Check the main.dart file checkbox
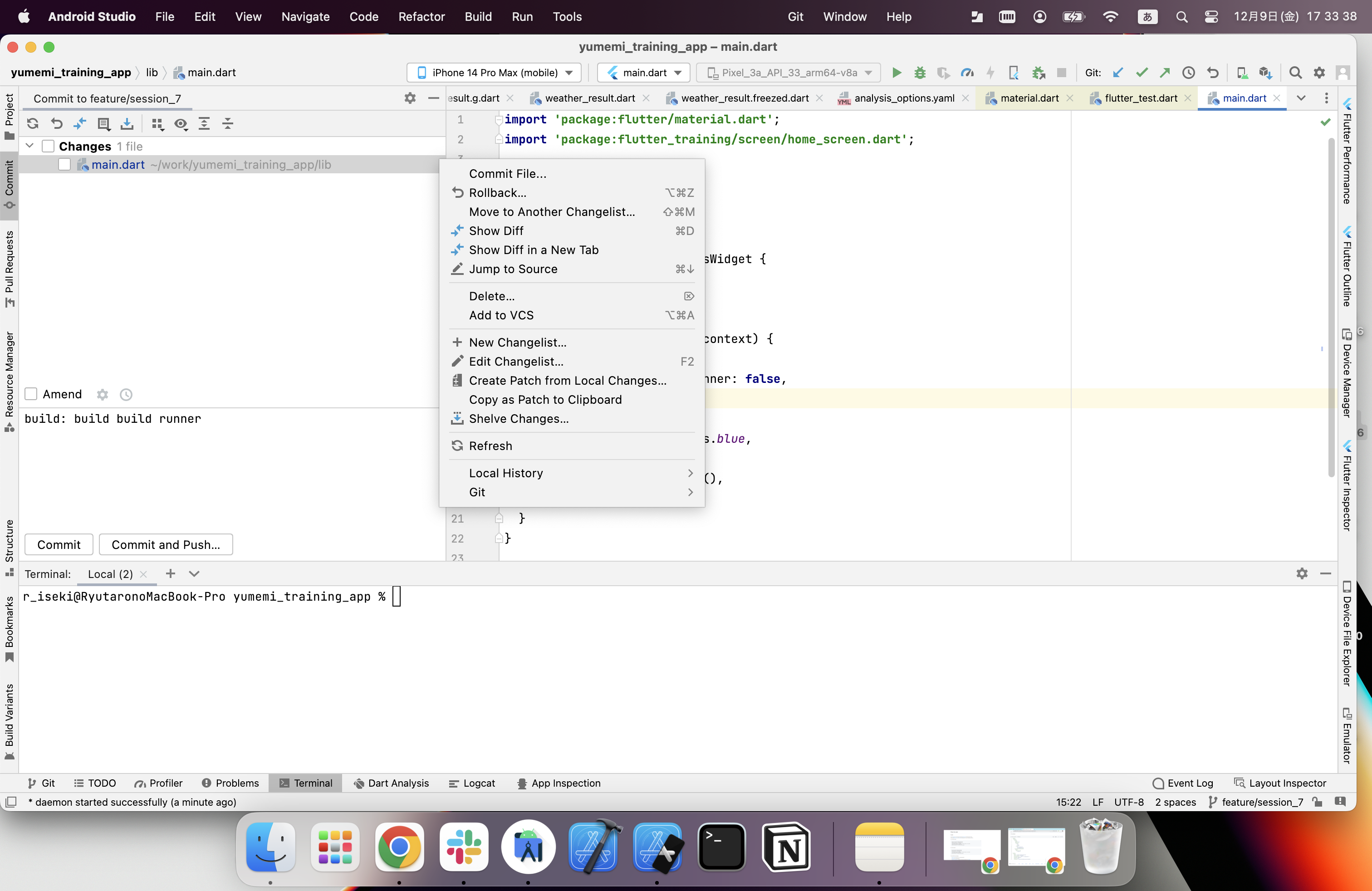 pyautogui.click(x=64, y=165)
